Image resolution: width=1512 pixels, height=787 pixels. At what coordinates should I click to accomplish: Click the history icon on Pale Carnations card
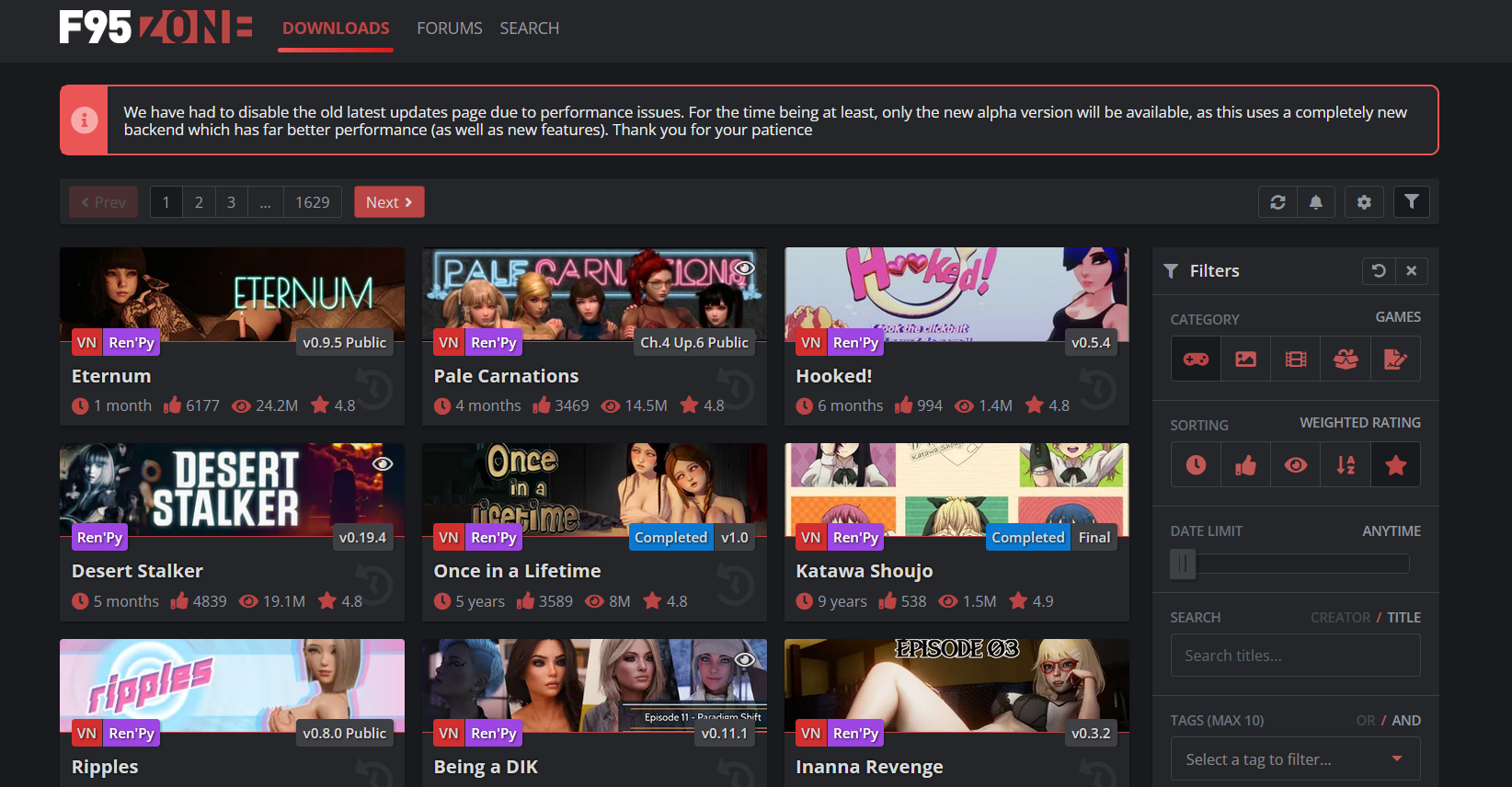(736, 388)
